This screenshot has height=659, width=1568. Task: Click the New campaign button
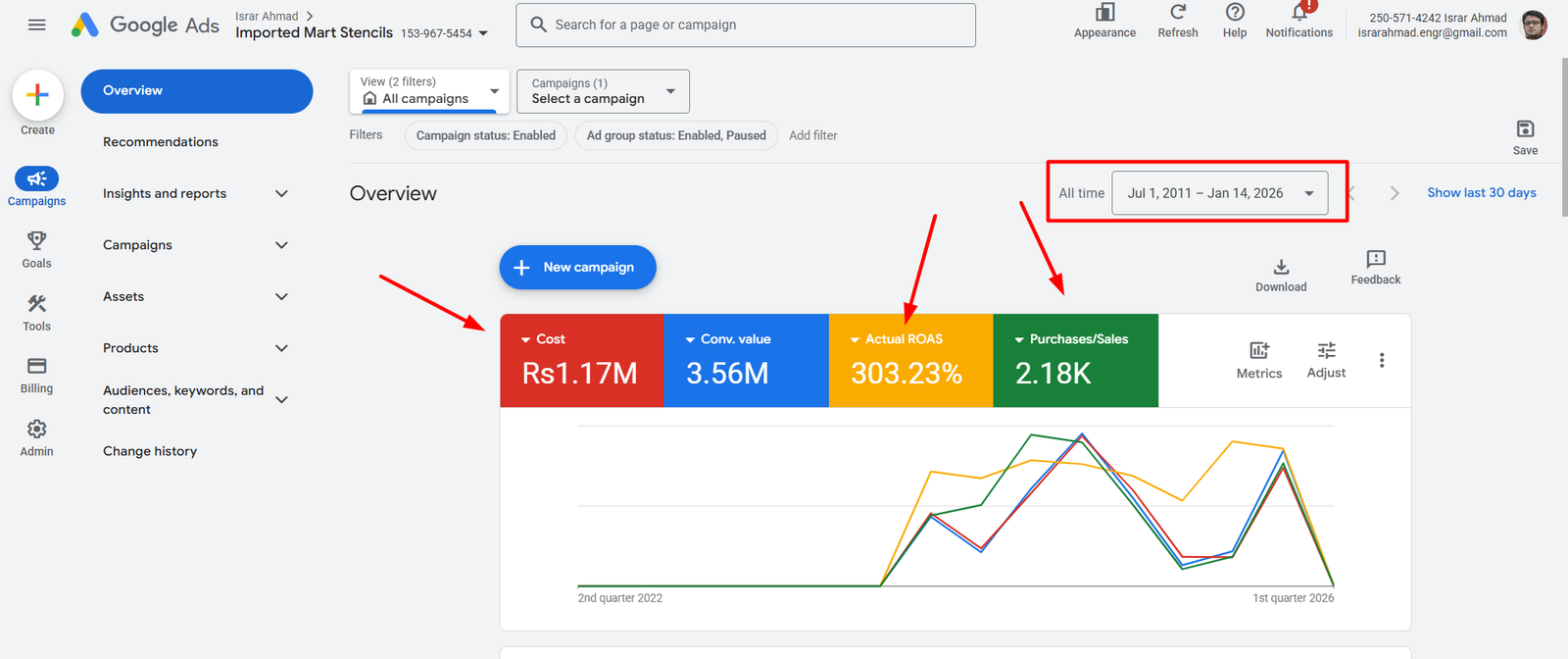coord(577,268)
